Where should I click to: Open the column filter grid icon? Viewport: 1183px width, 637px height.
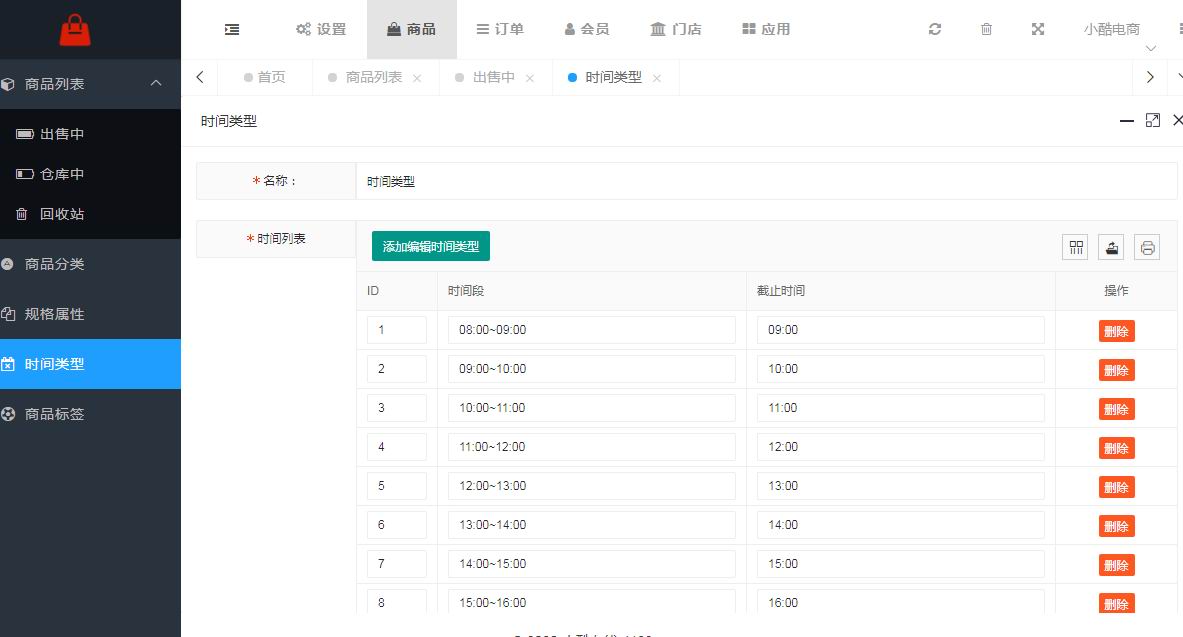pos(1075,247)
